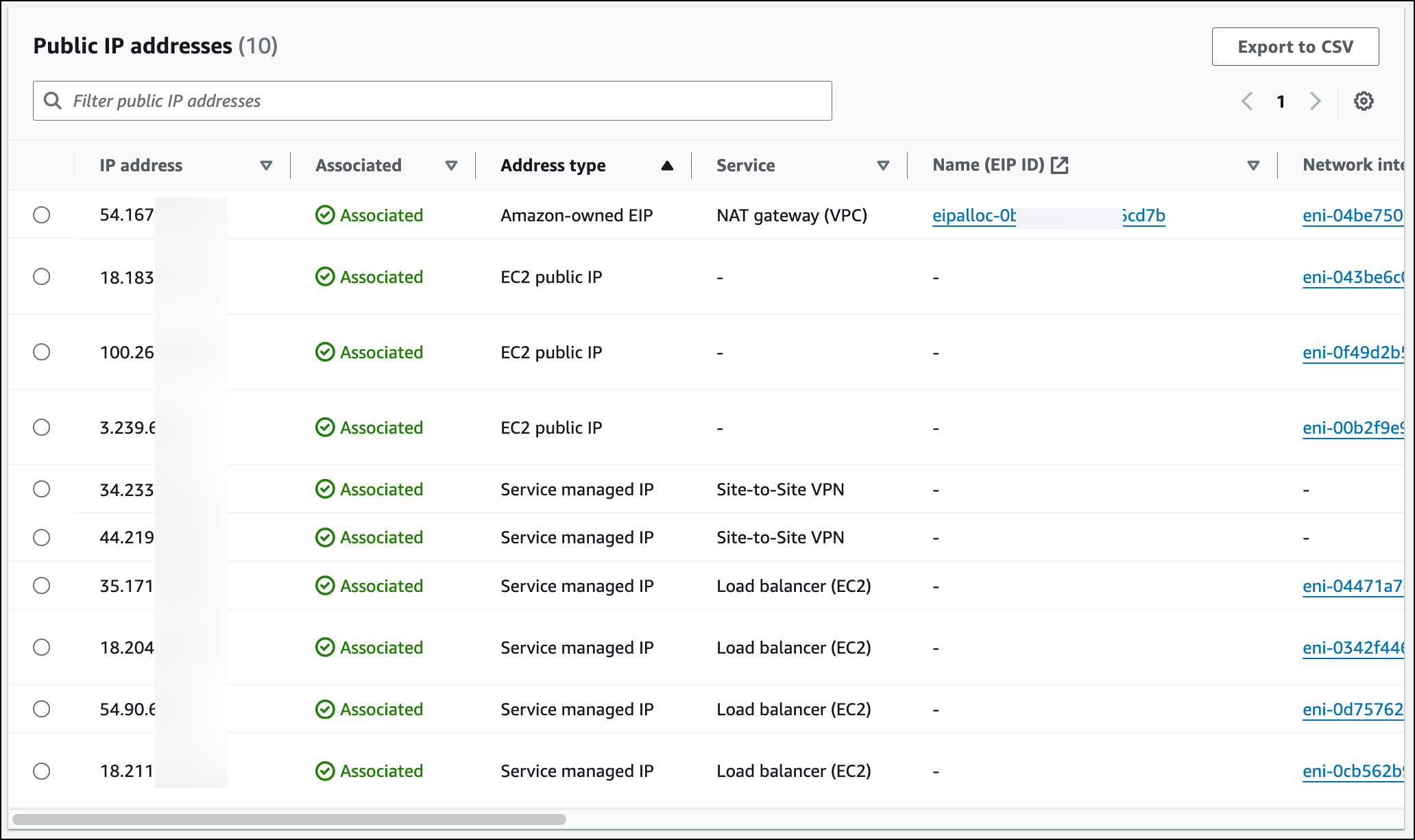Click the Address type column header

coord(553,165)
